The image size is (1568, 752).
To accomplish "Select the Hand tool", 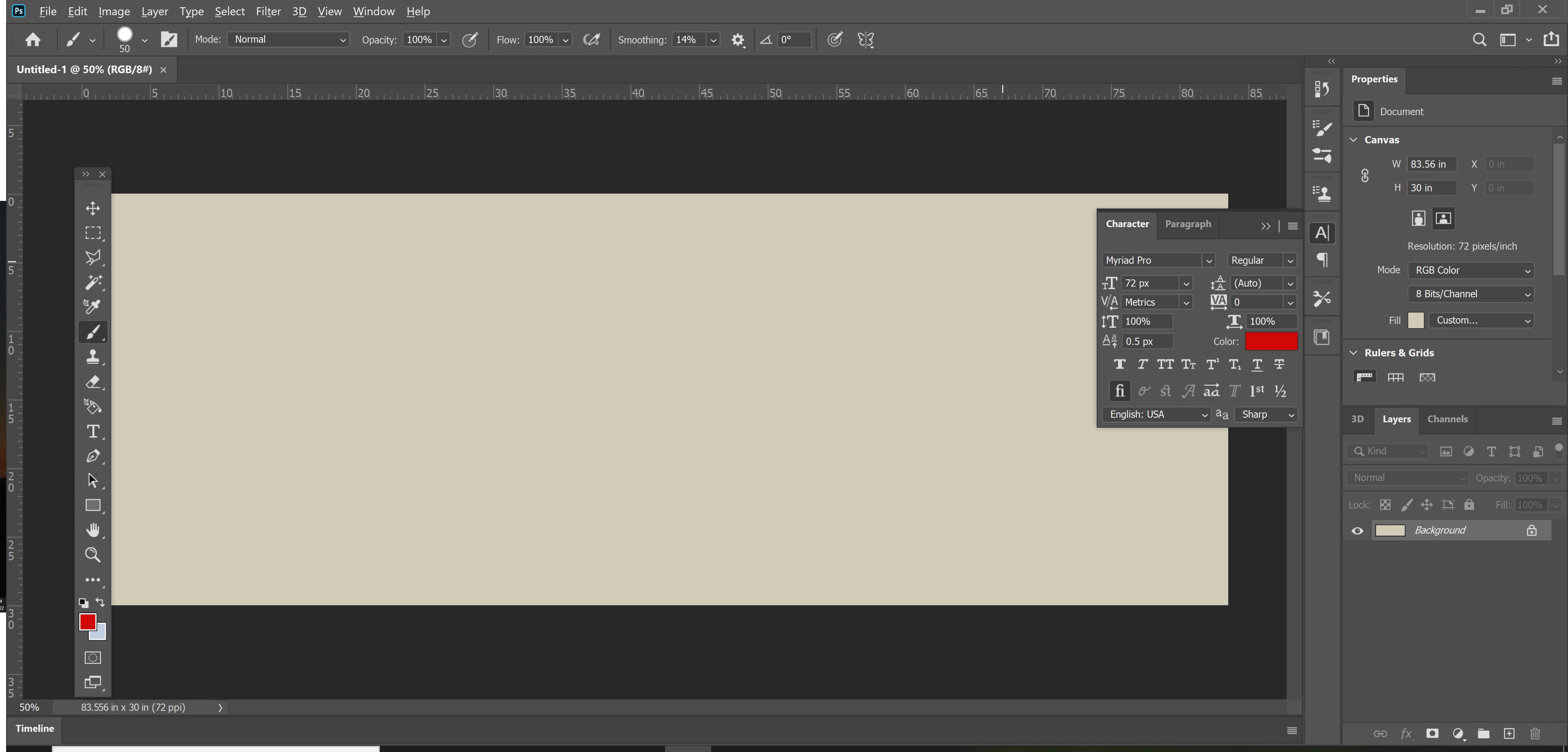I will 93,530.
